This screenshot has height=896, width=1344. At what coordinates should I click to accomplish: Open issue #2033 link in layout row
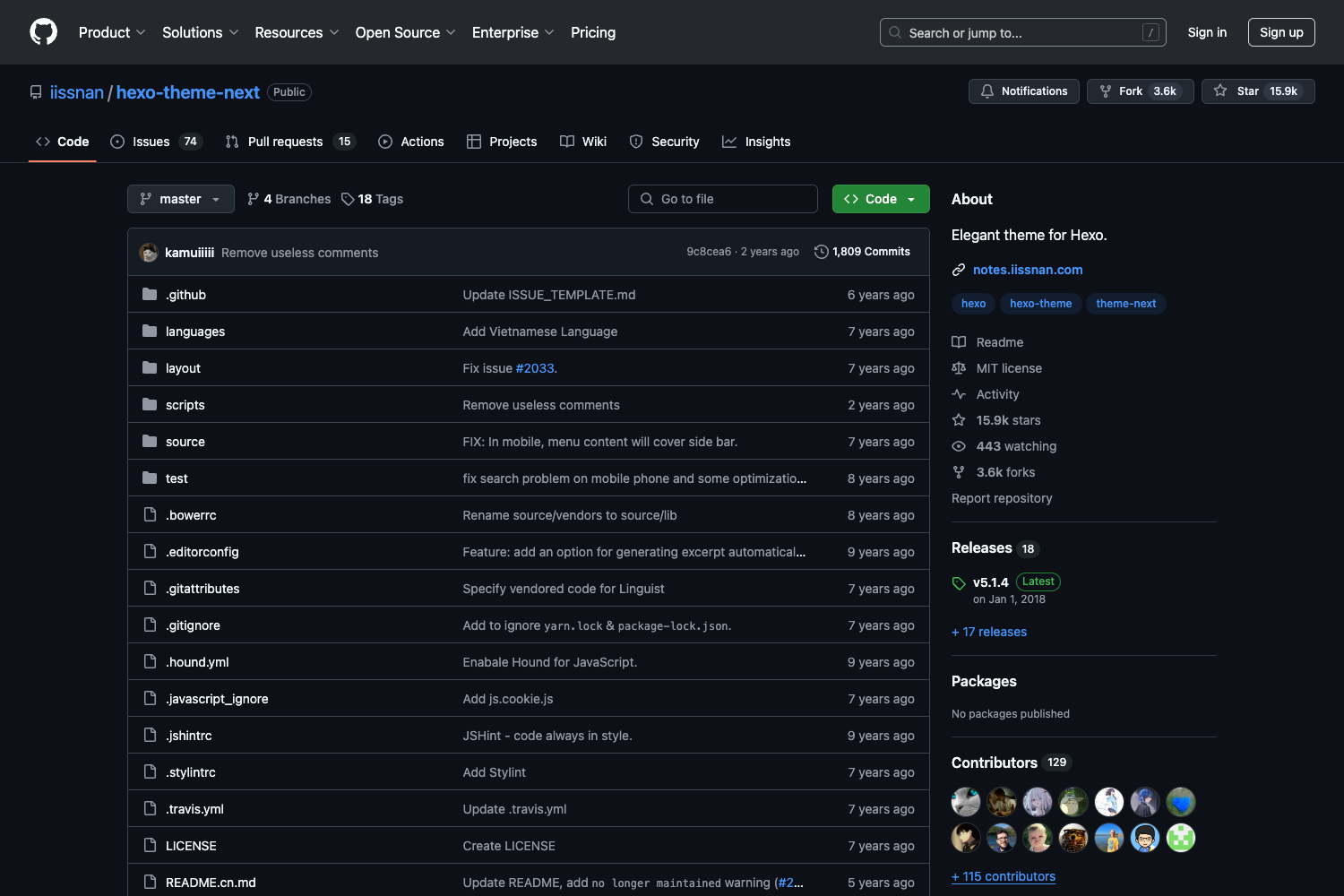tap(535, 368)
